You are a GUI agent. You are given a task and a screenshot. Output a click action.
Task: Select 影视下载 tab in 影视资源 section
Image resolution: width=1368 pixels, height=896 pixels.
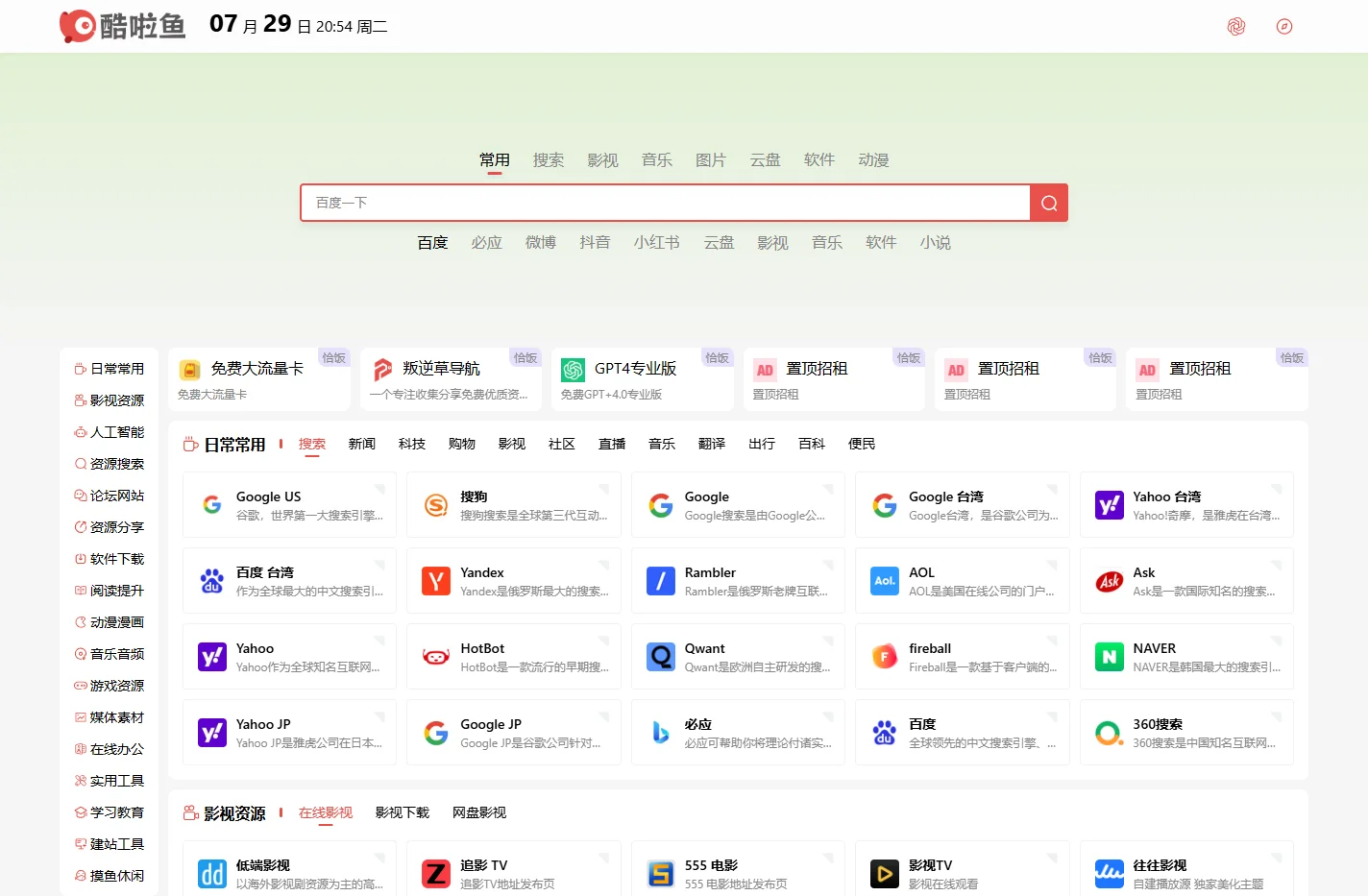point(403,812)
